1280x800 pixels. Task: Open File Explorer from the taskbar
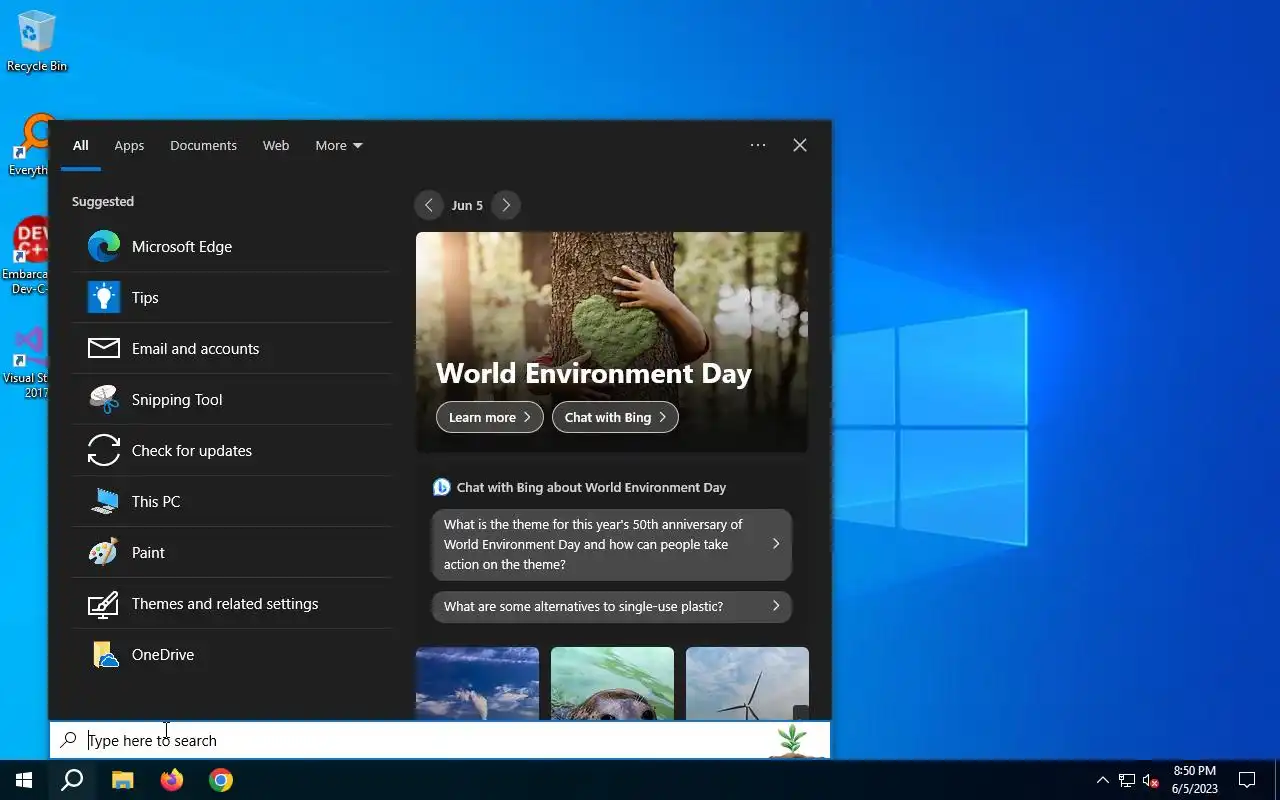pos(122,780)
